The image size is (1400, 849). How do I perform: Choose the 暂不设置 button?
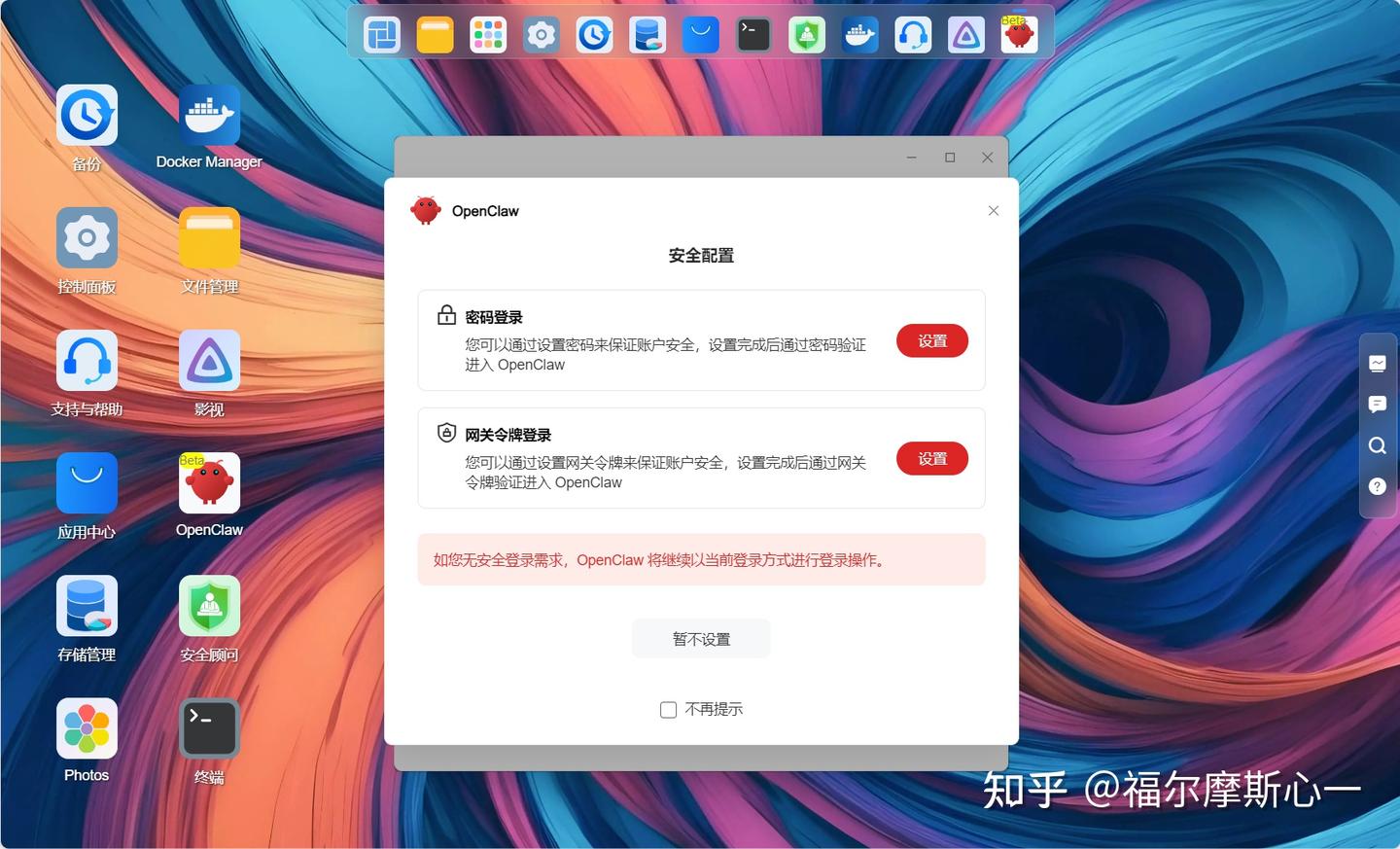point(701,639)
